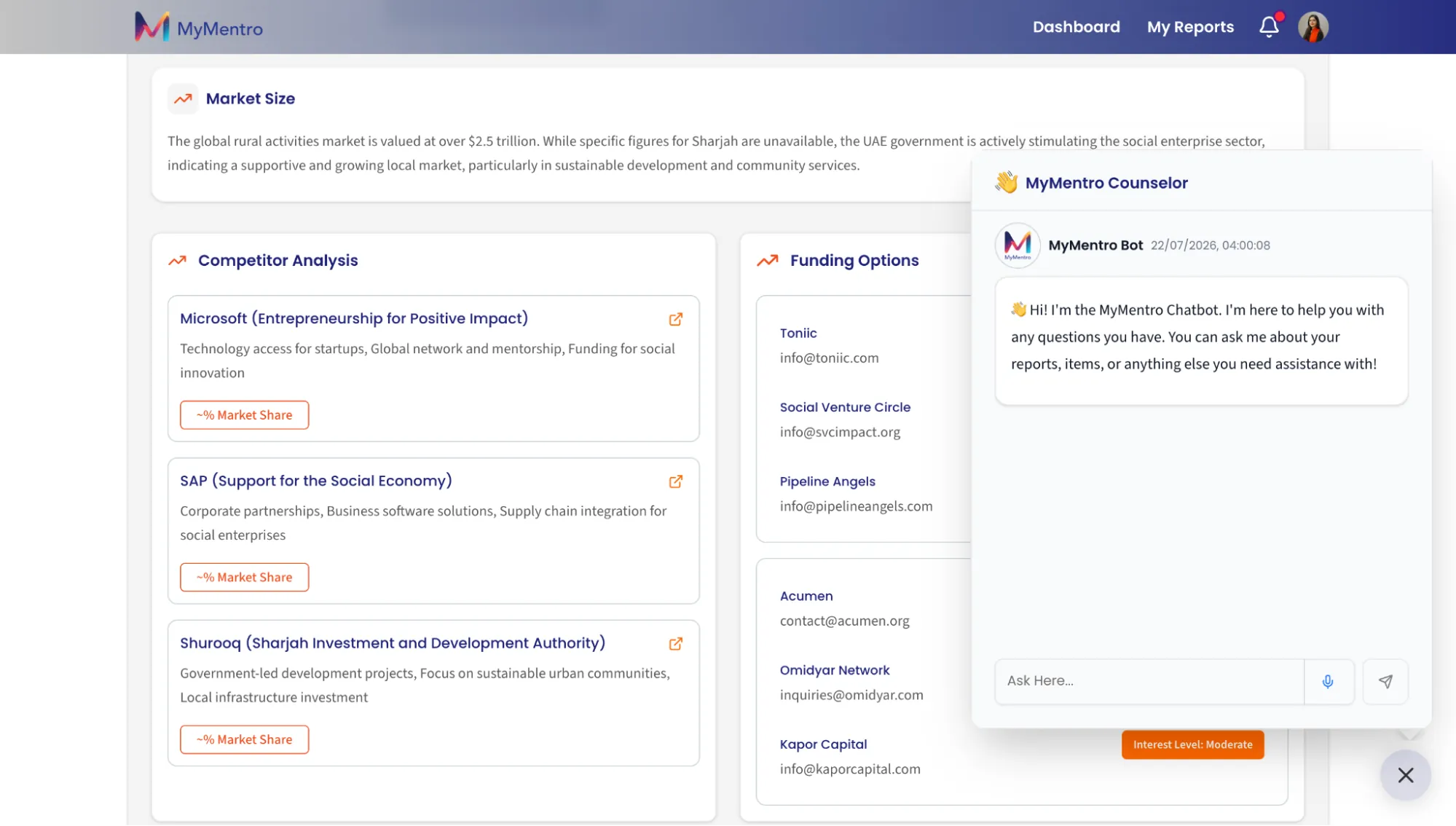
Task: Open Pipeline Angels funding option
Action: click(x=827, y=481)
